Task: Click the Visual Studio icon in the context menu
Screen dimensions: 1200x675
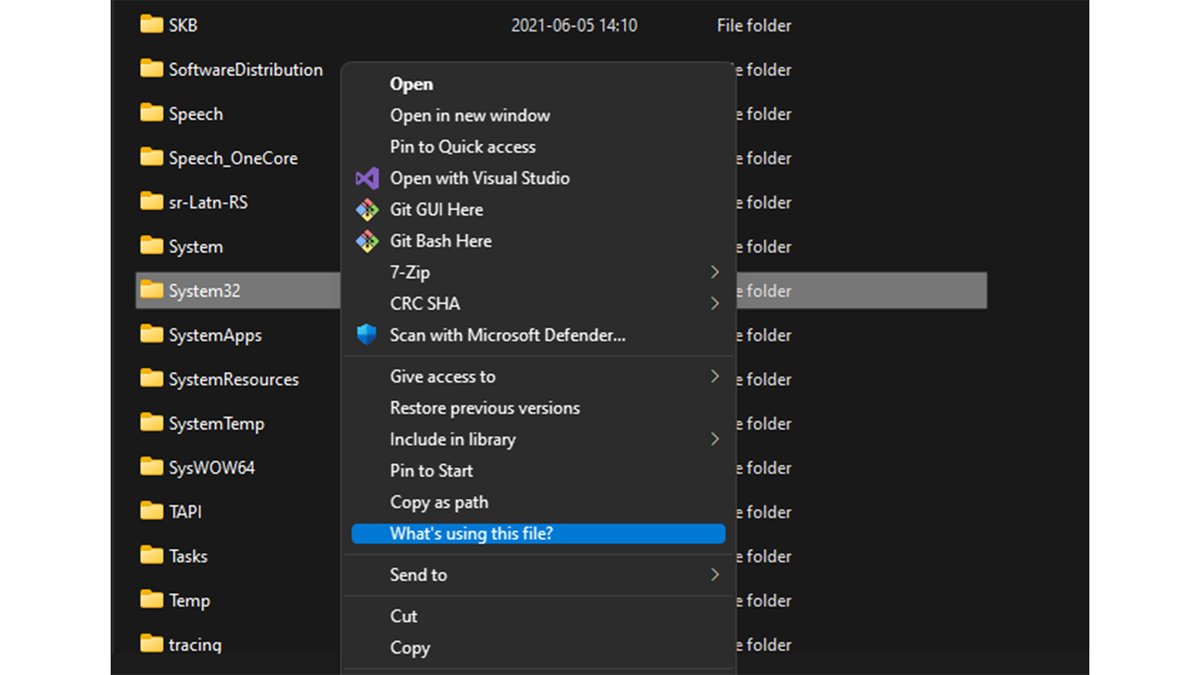Action: coord(366,177)
